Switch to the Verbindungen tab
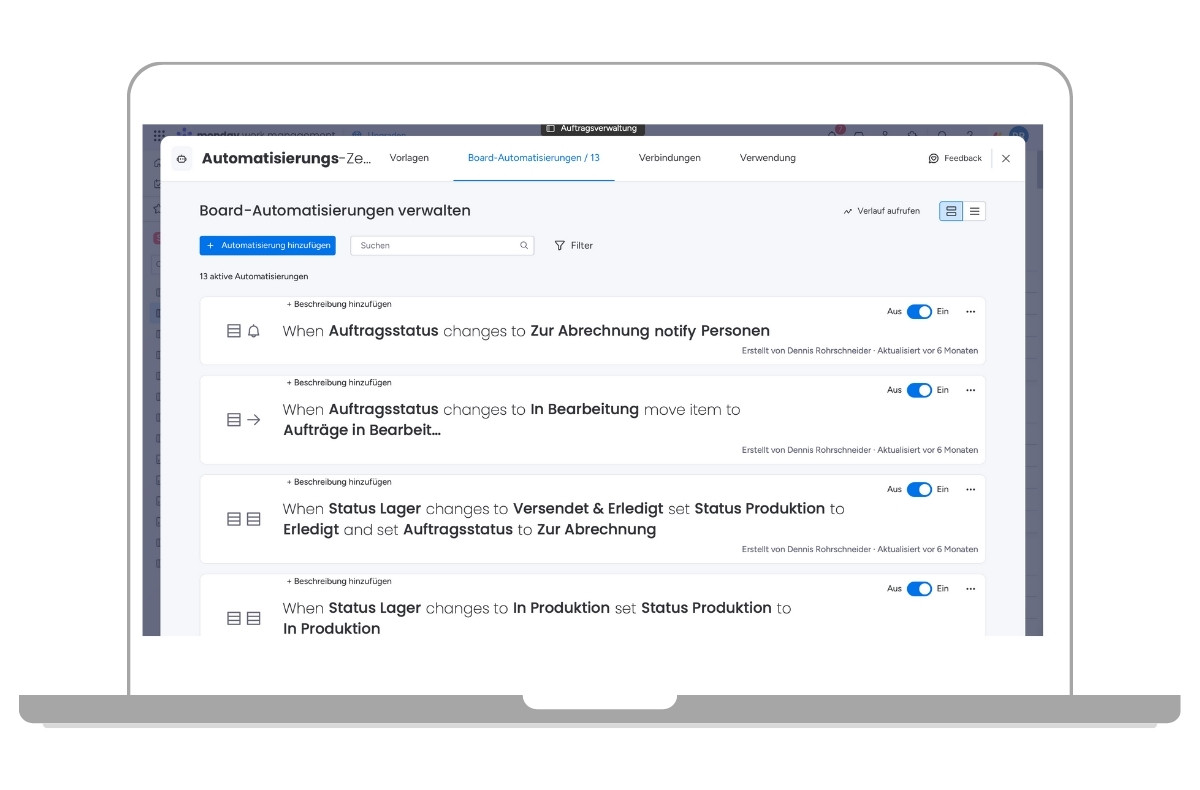 [x=669, y=158]
